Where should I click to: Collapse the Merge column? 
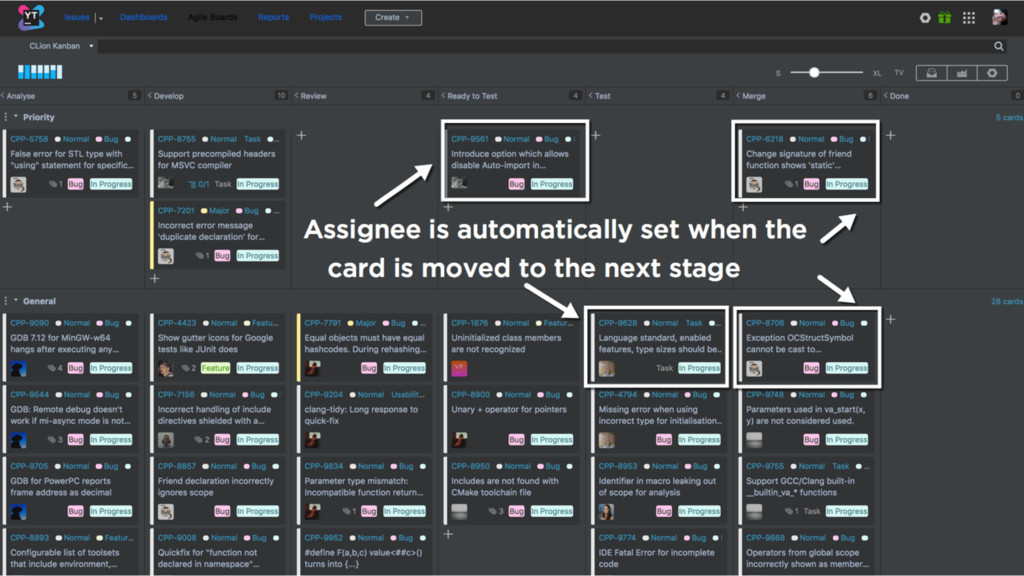click(x=738, y=95)
